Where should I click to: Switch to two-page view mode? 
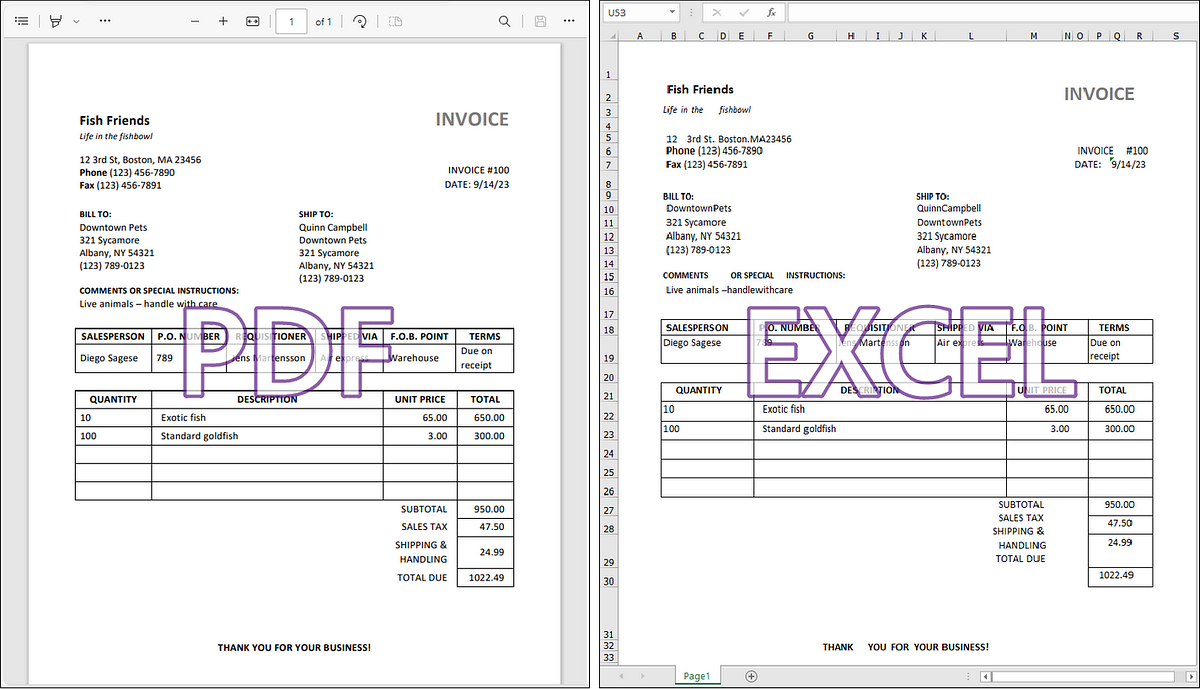pos(395,21)
